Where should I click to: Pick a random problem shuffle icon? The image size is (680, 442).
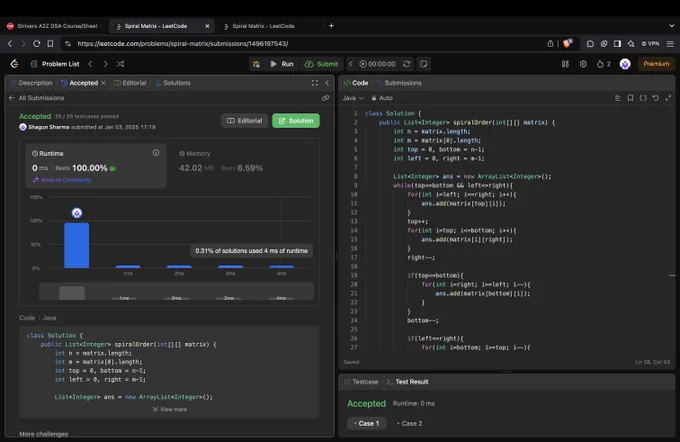[121, 64]
